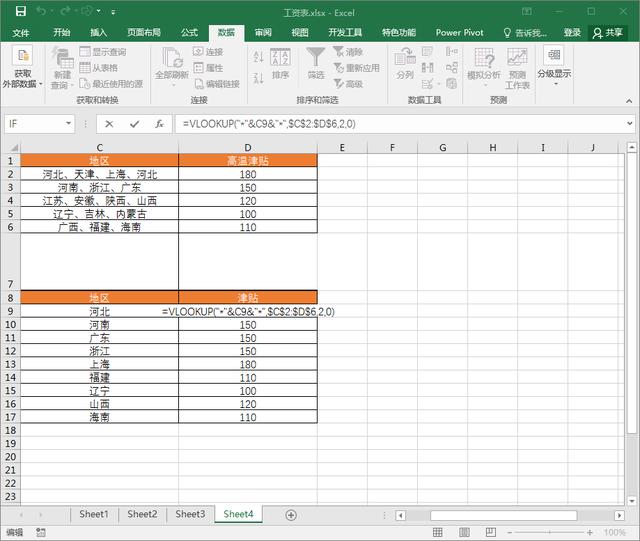Open Refresh All (全部刷新) dropdown arrow
Image resolution: width=640 pixels, height=541 pixels.
click(x=172, y=85)
